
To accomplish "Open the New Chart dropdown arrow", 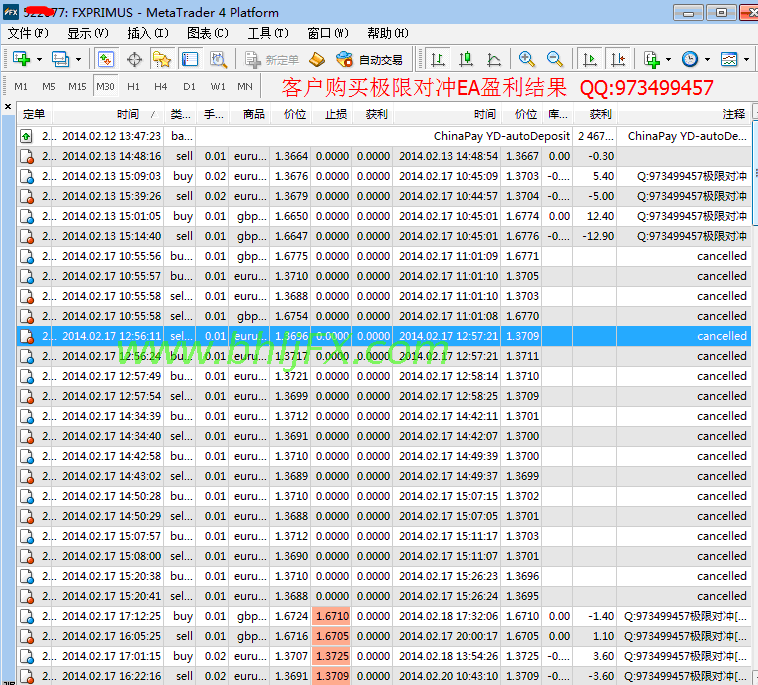I will click(x=40, y=59).
